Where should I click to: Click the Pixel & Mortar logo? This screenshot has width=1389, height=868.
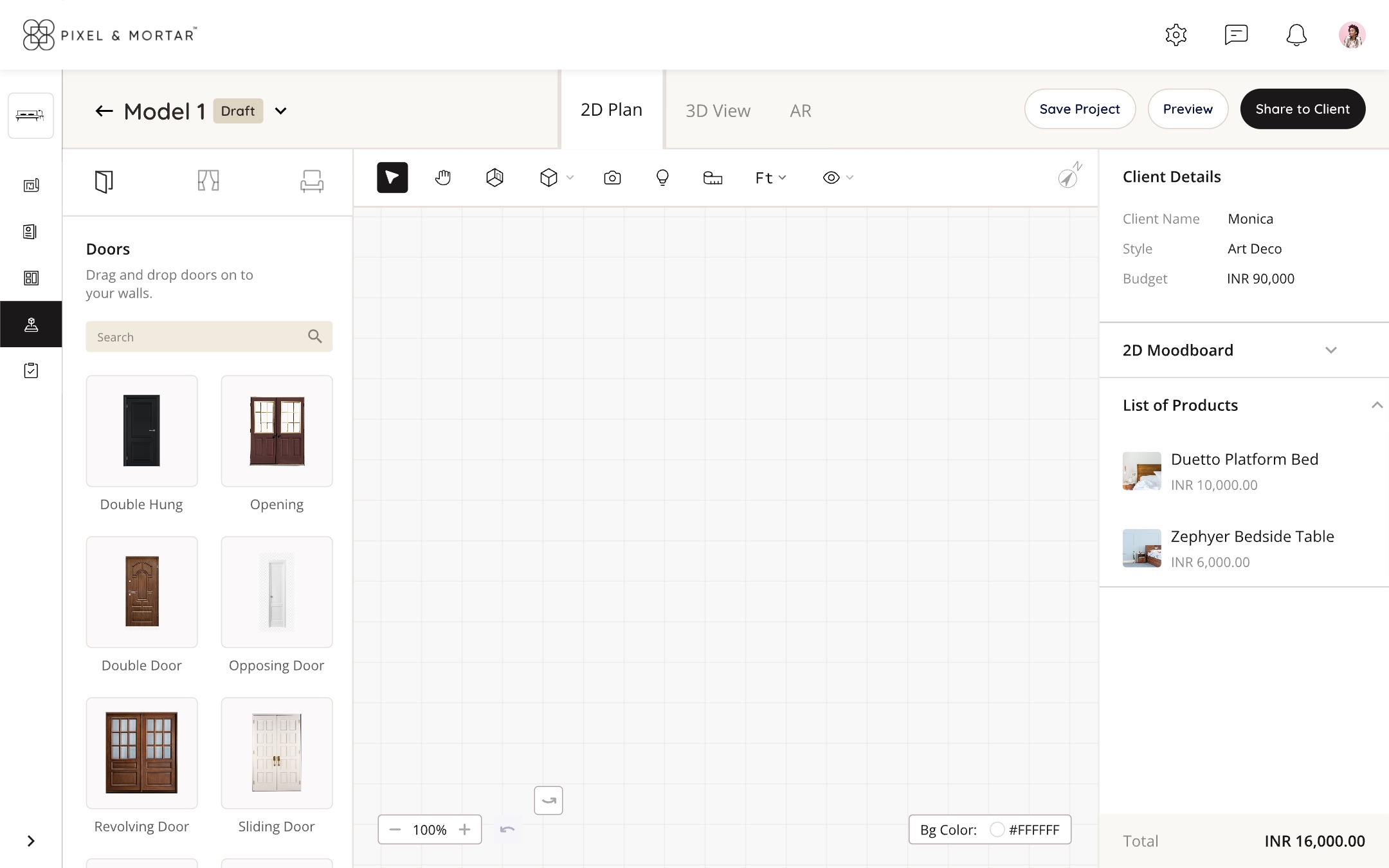(109, 35)
